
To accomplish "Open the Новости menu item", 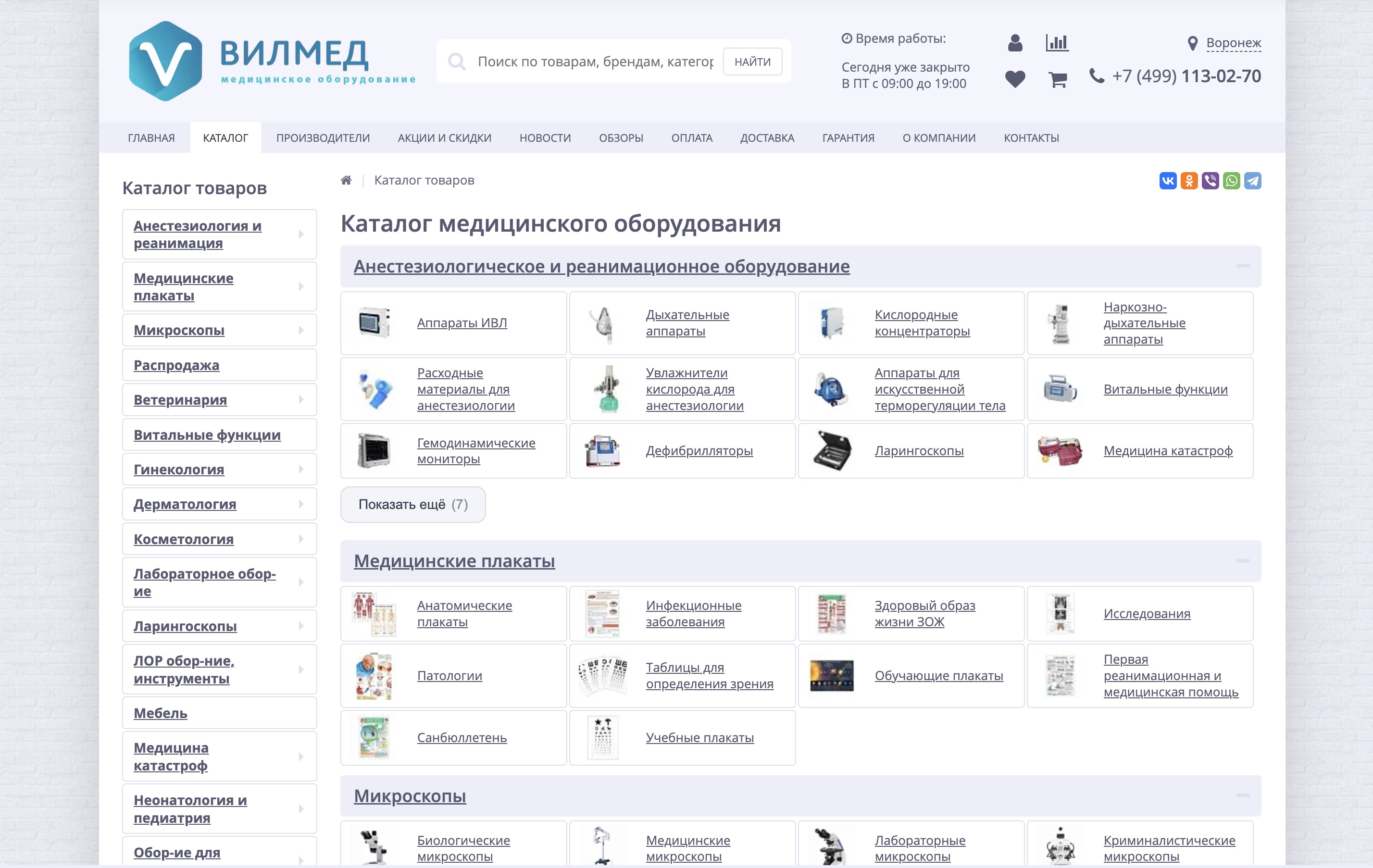I will (x=545, y=138).
